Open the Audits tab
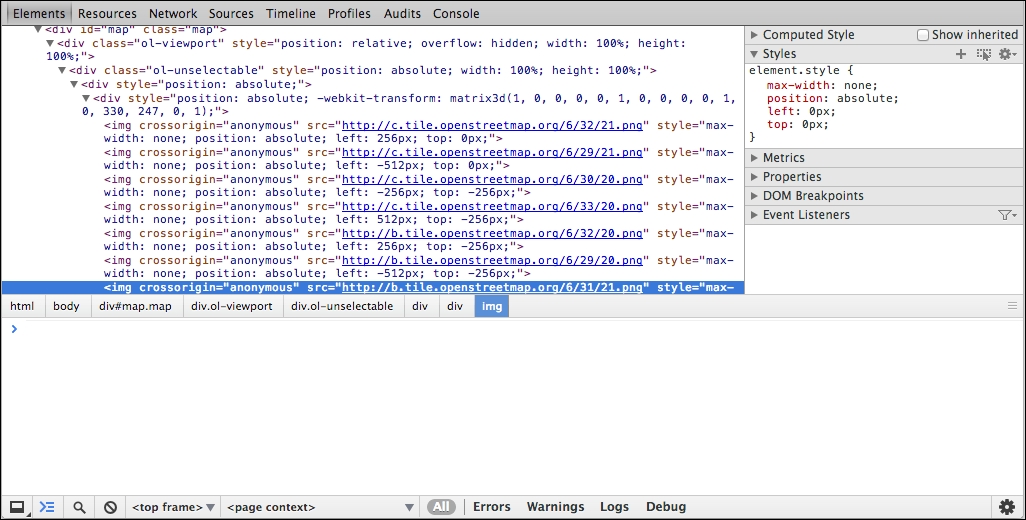Viewport: 1026px width, 520px height. 402,13
